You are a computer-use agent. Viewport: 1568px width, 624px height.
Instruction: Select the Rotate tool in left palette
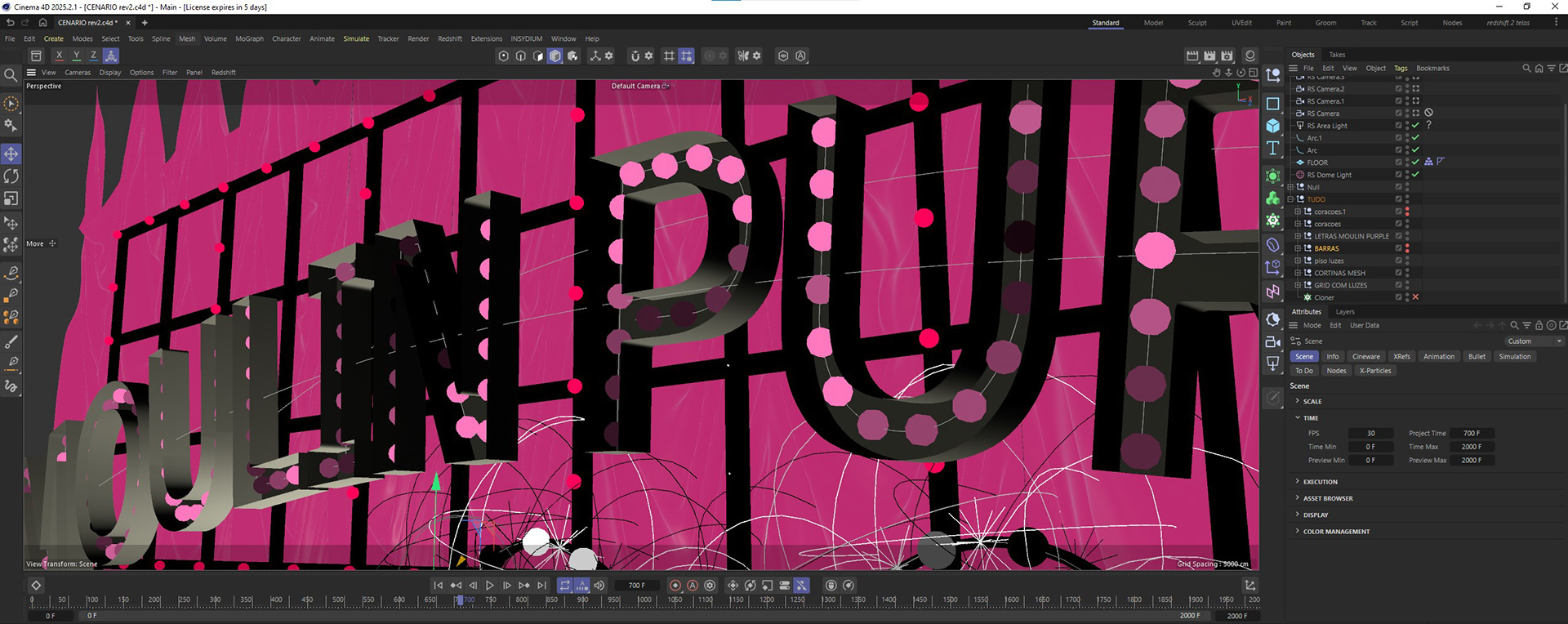[11, 176]
